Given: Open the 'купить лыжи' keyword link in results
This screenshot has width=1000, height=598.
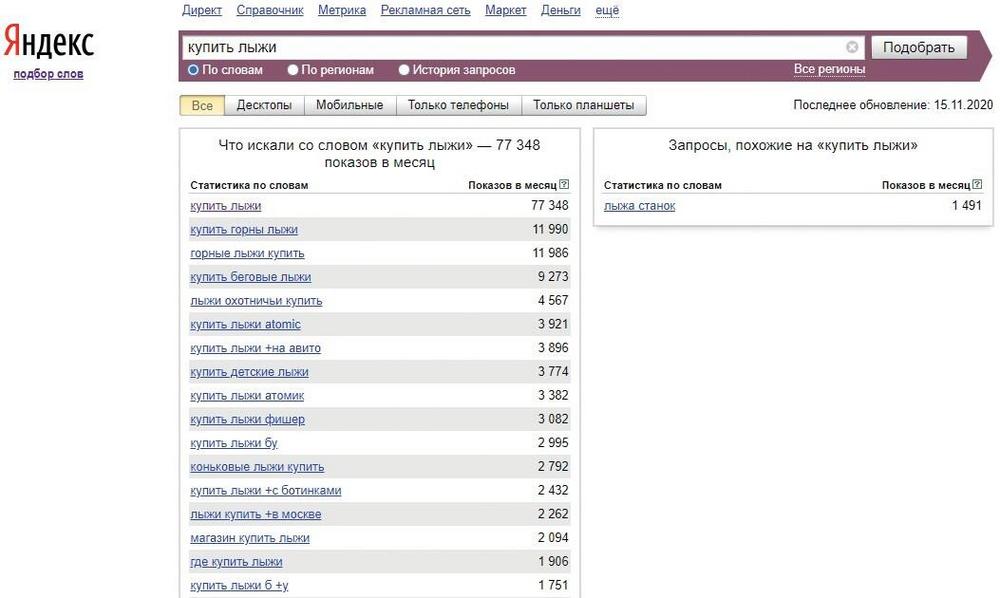Looking at the screenshot, I should [x=226, y=206].
